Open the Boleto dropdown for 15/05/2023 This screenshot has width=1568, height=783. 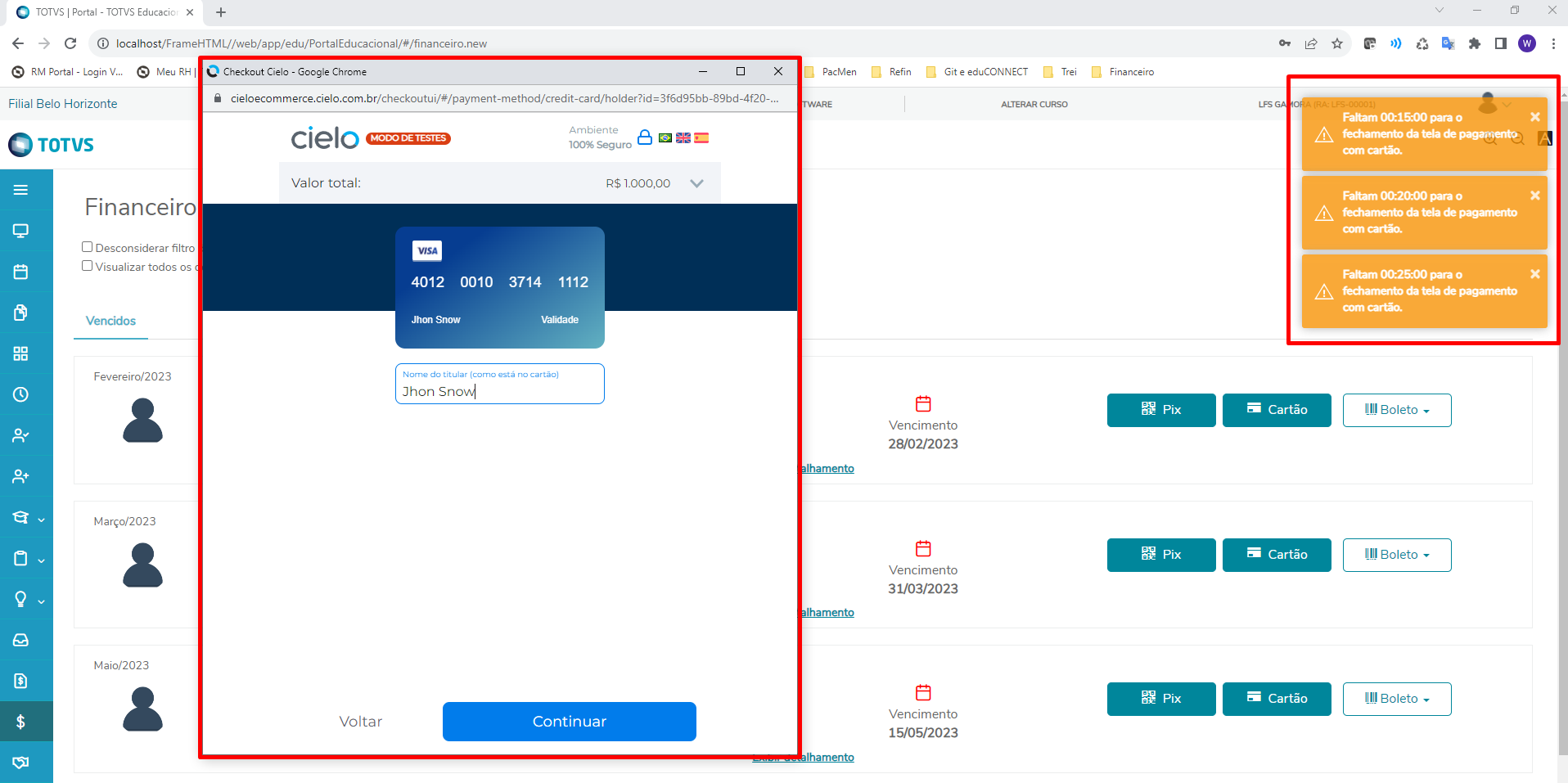1397,699
